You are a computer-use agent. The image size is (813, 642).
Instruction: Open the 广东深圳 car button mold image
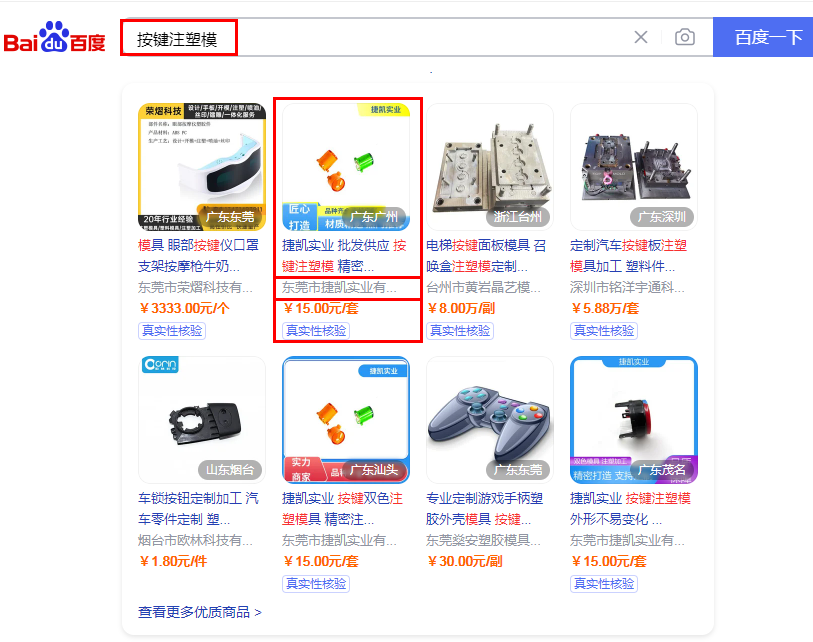[634, 167]
